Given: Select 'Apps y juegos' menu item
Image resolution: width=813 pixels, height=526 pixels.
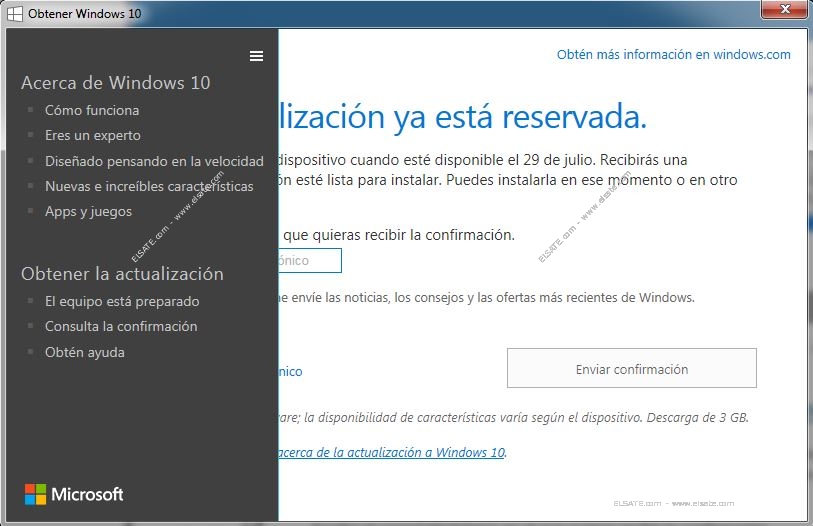Looking at the screenshot, I should click(x=89, y=212).
